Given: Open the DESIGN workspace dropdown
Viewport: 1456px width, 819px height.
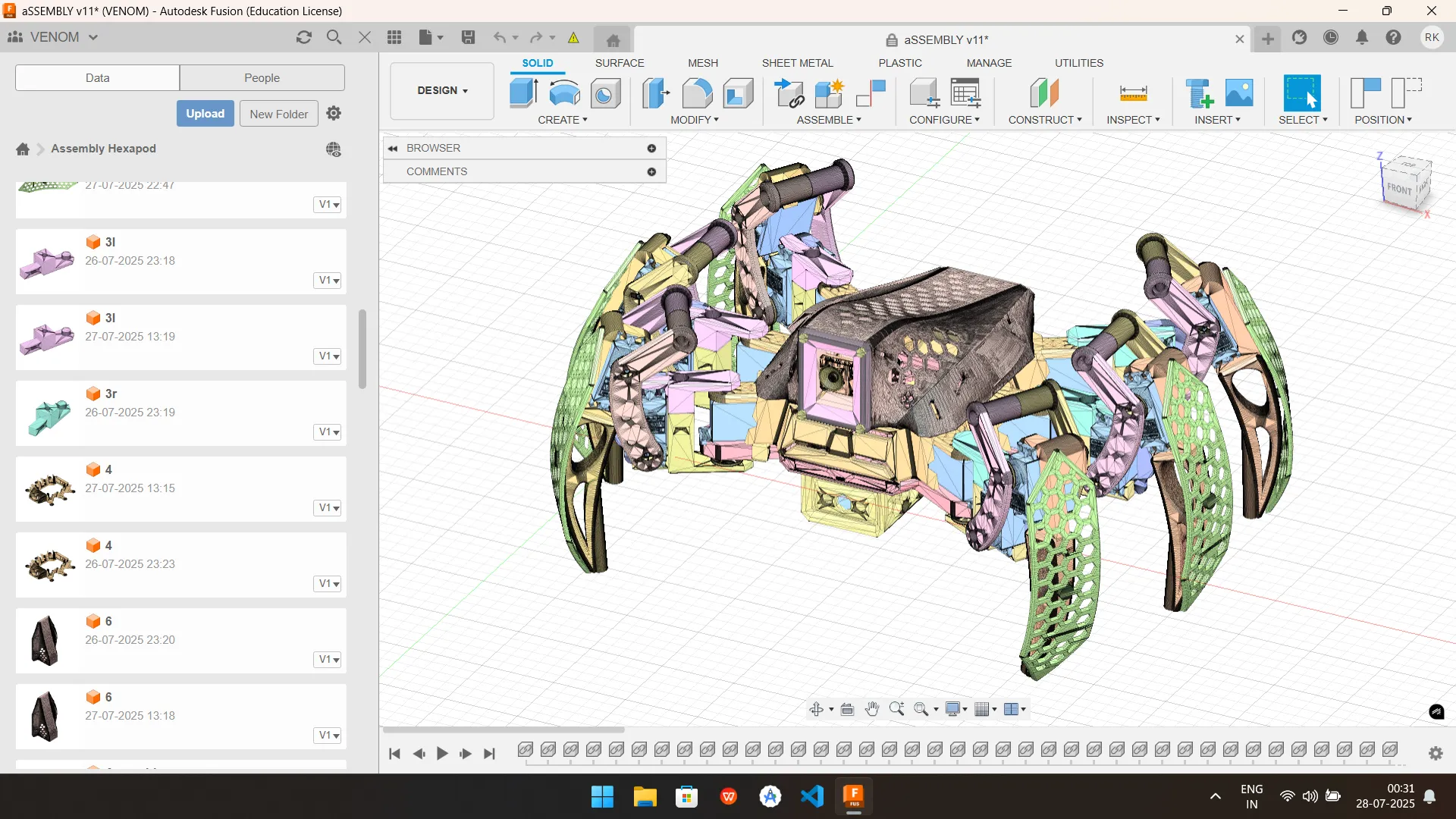Looking at the screenshot, I should pos(442,91).
